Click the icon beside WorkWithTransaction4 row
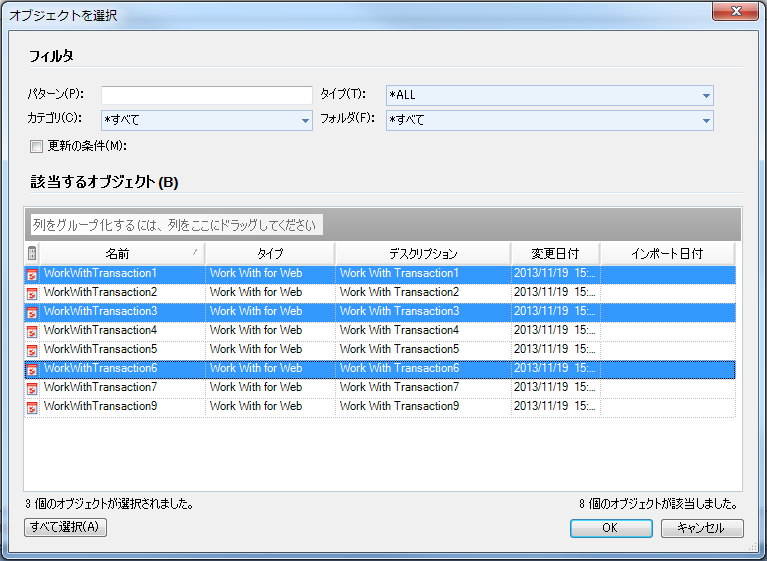 [x=32, y=330]
